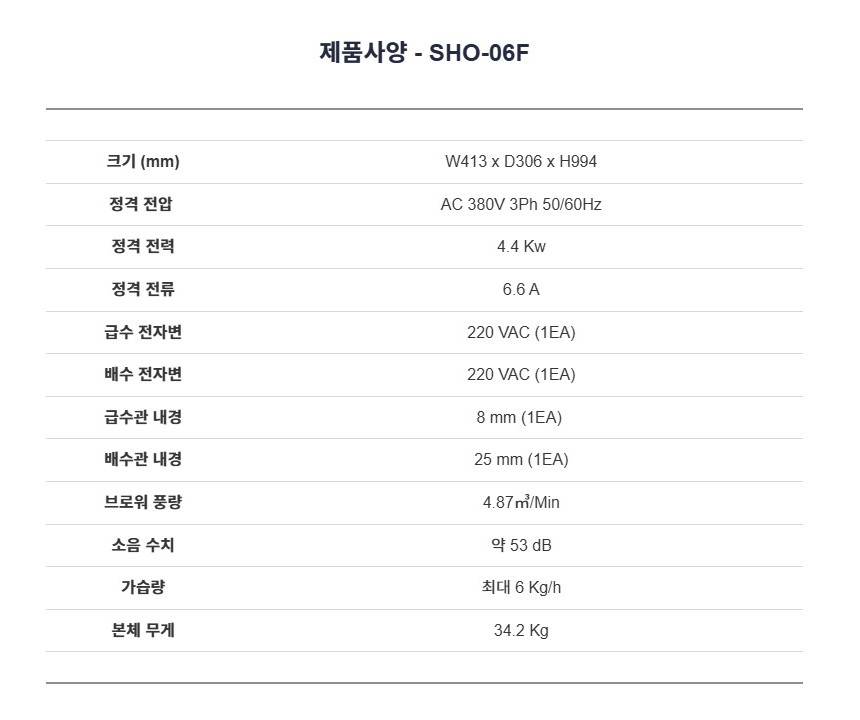Select the 25 mm (1EA) value
Image resolution: width=860 pixels, height=720 pixels.
point(521,460)
